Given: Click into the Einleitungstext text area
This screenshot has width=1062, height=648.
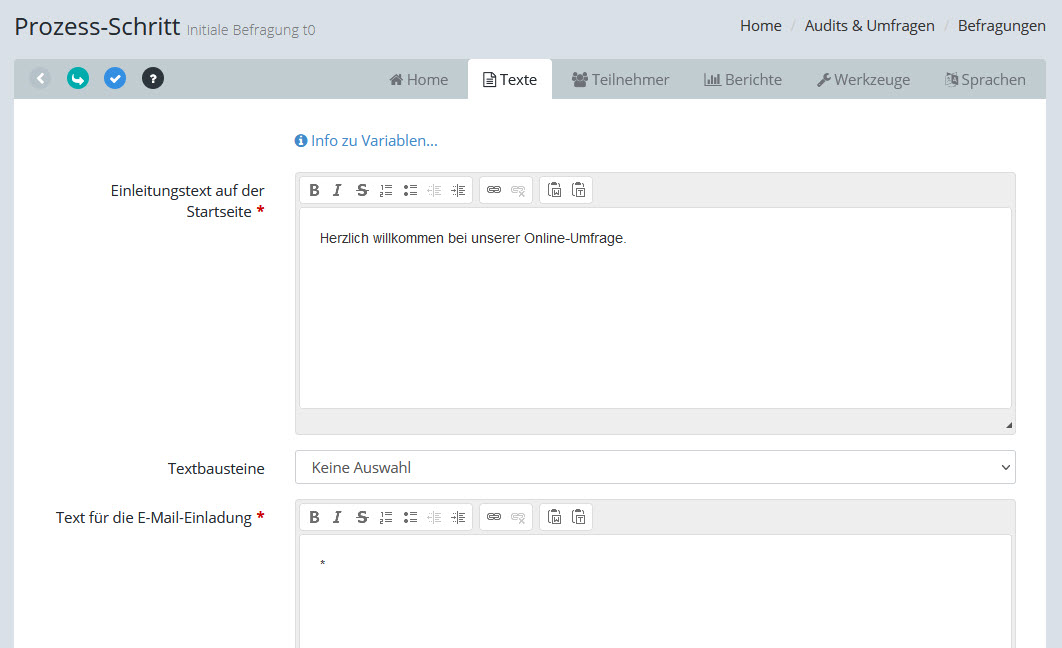Looking at the screenshot, I should pos(655,310).
